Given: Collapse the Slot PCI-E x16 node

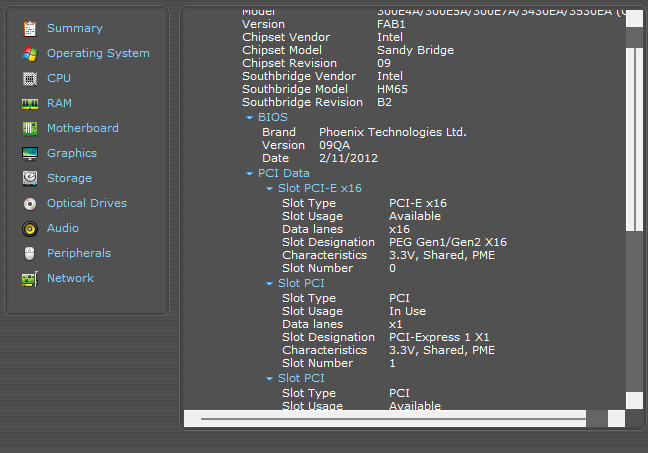Looking at the screenshot, I should (x=269, y=188).
